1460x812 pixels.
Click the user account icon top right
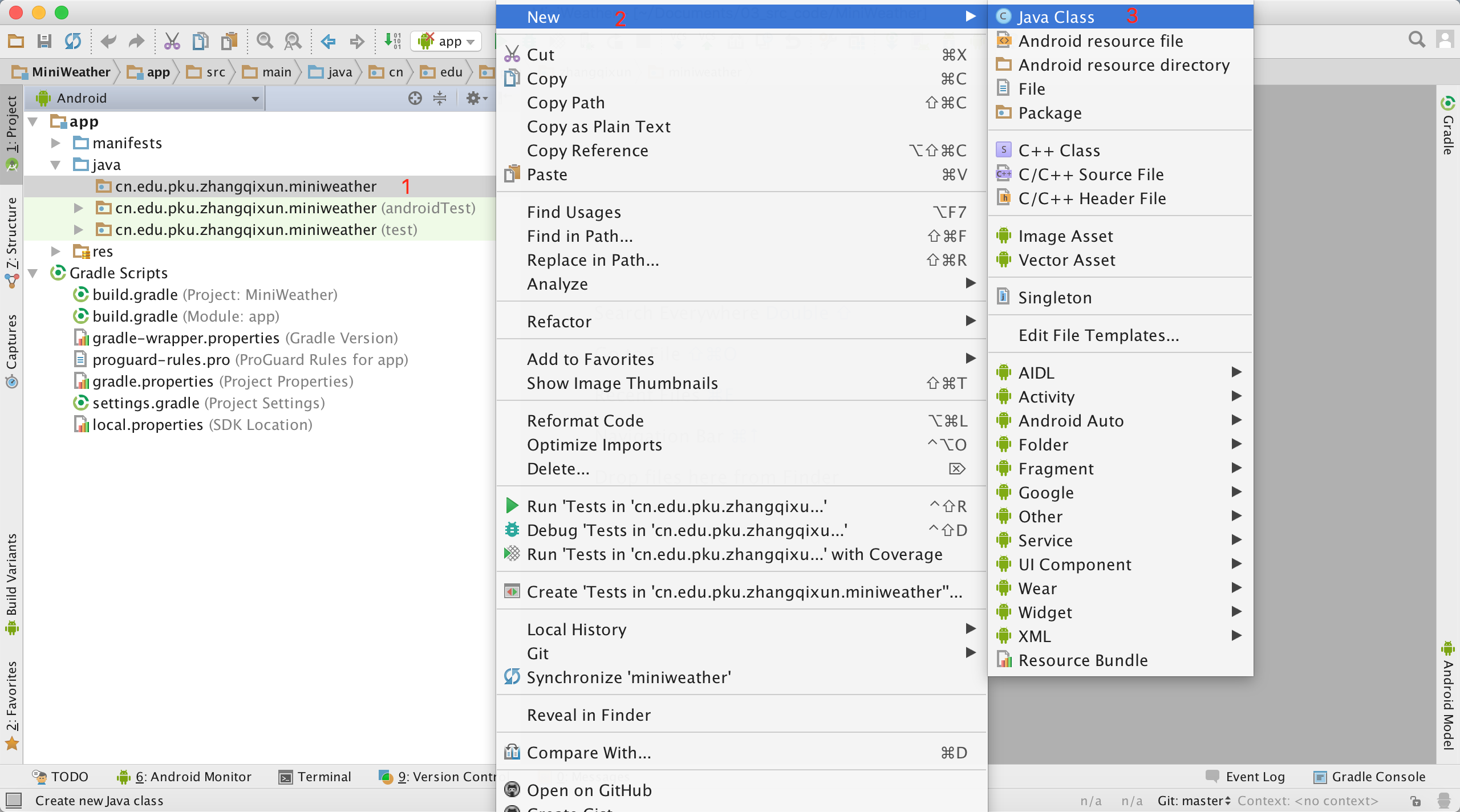pyautogui.click(x=1445, y=40)
